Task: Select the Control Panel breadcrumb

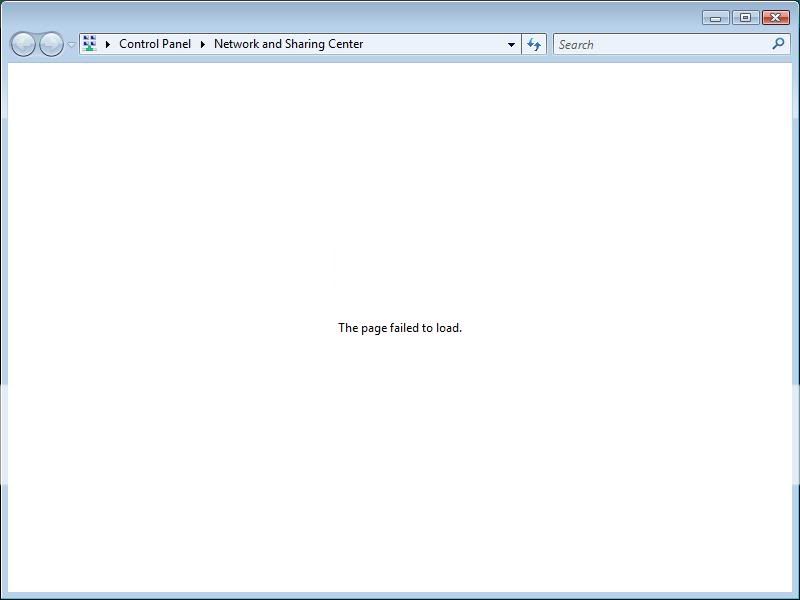Action: pyautogui.click(x=154, y=44)
